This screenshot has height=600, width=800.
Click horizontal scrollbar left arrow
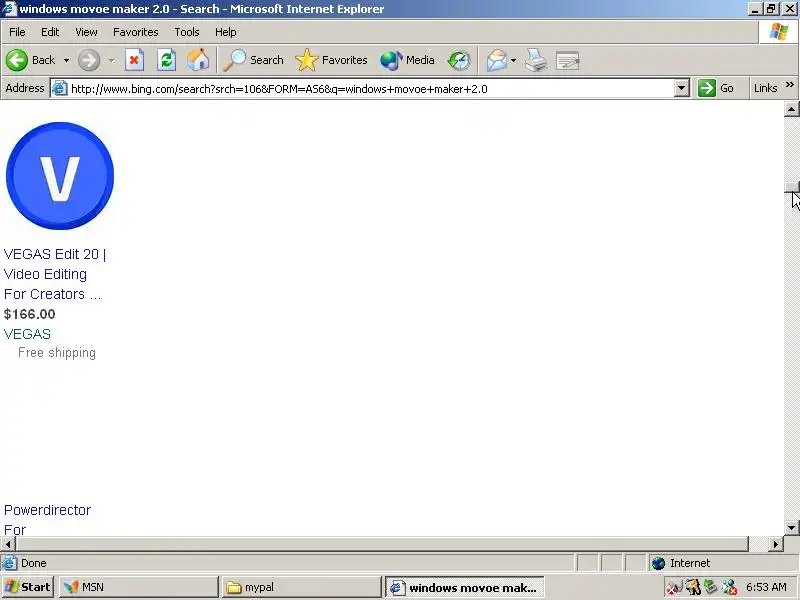click(8, 544)
